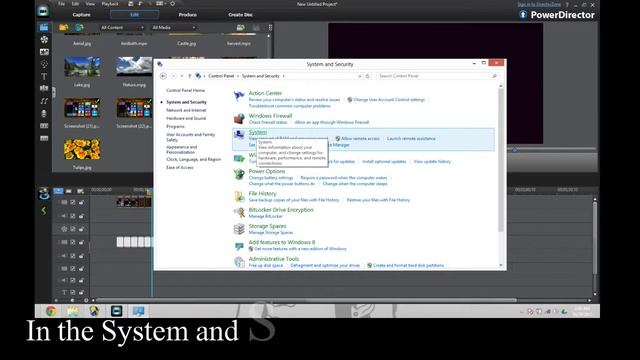
Task: Click the Magic tools icon above the timeline
Action: pyautogui.click(x=43, y=193)
